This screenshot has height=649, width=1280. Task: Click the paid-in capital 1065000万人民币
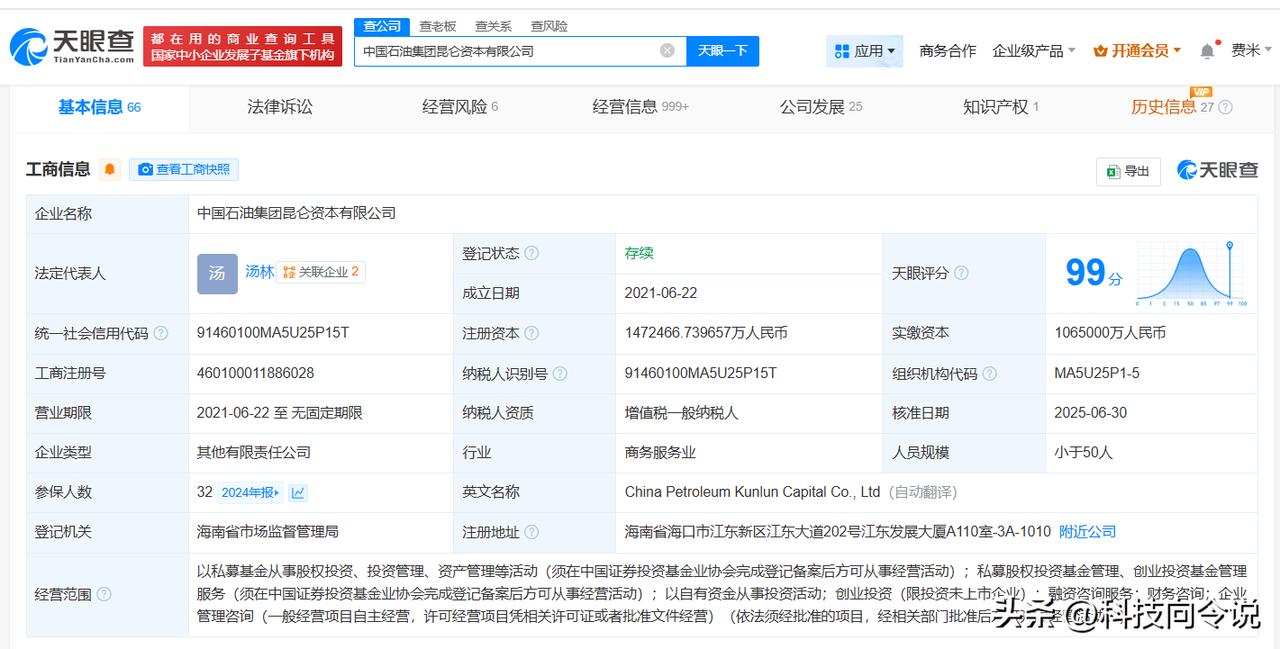tap(1110, 333)
